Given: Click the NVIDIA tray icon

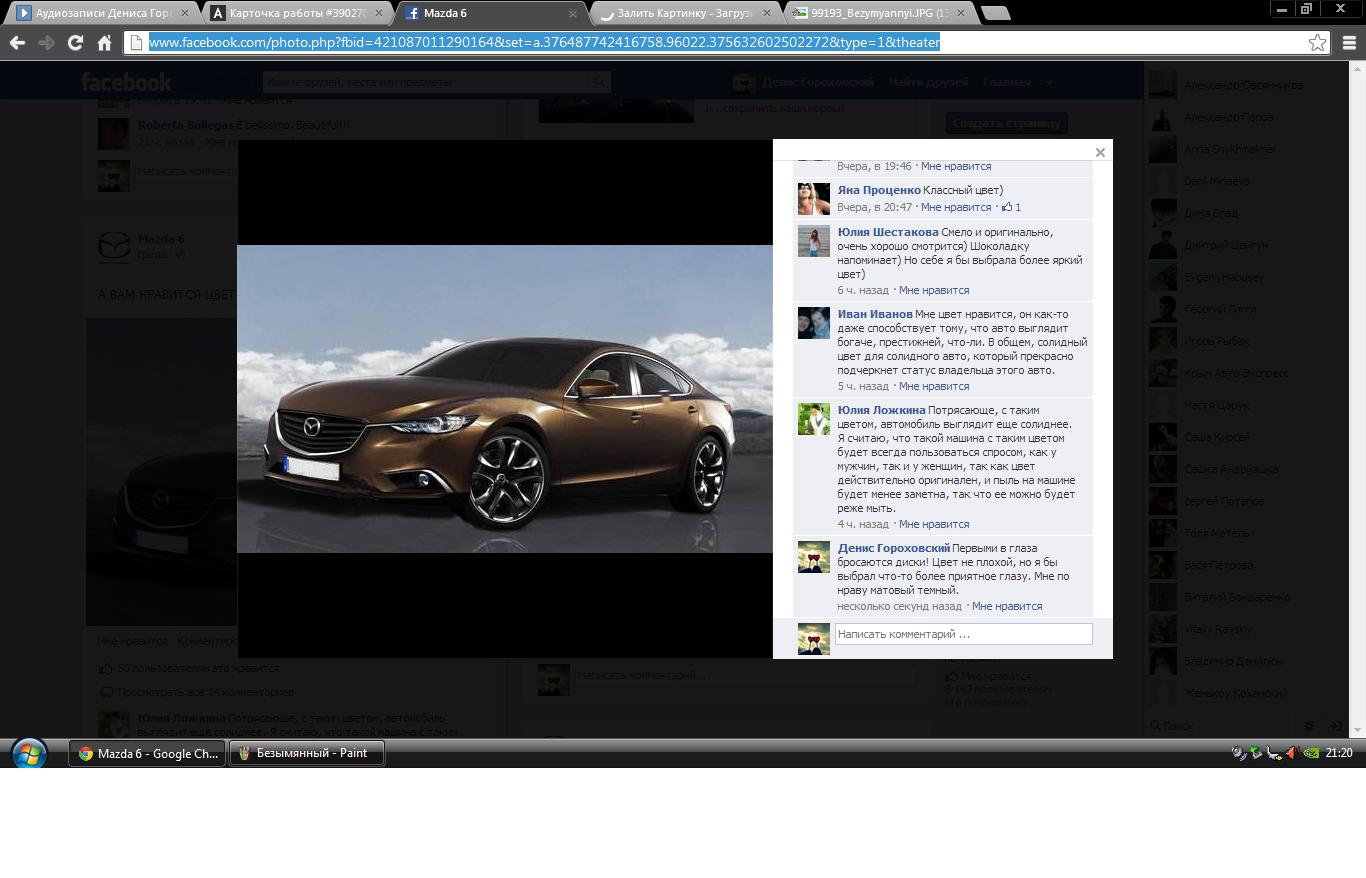Looking at the screenshot, I should [1310, 753].
